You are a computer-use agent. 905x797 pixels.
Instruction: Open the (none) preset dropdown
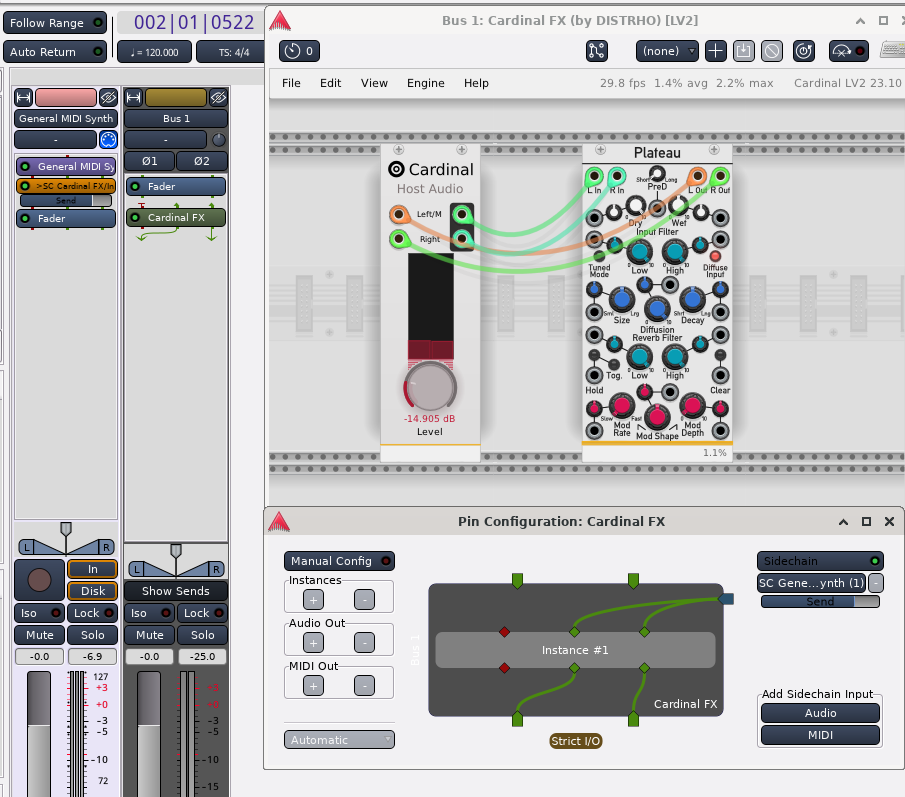668,51
